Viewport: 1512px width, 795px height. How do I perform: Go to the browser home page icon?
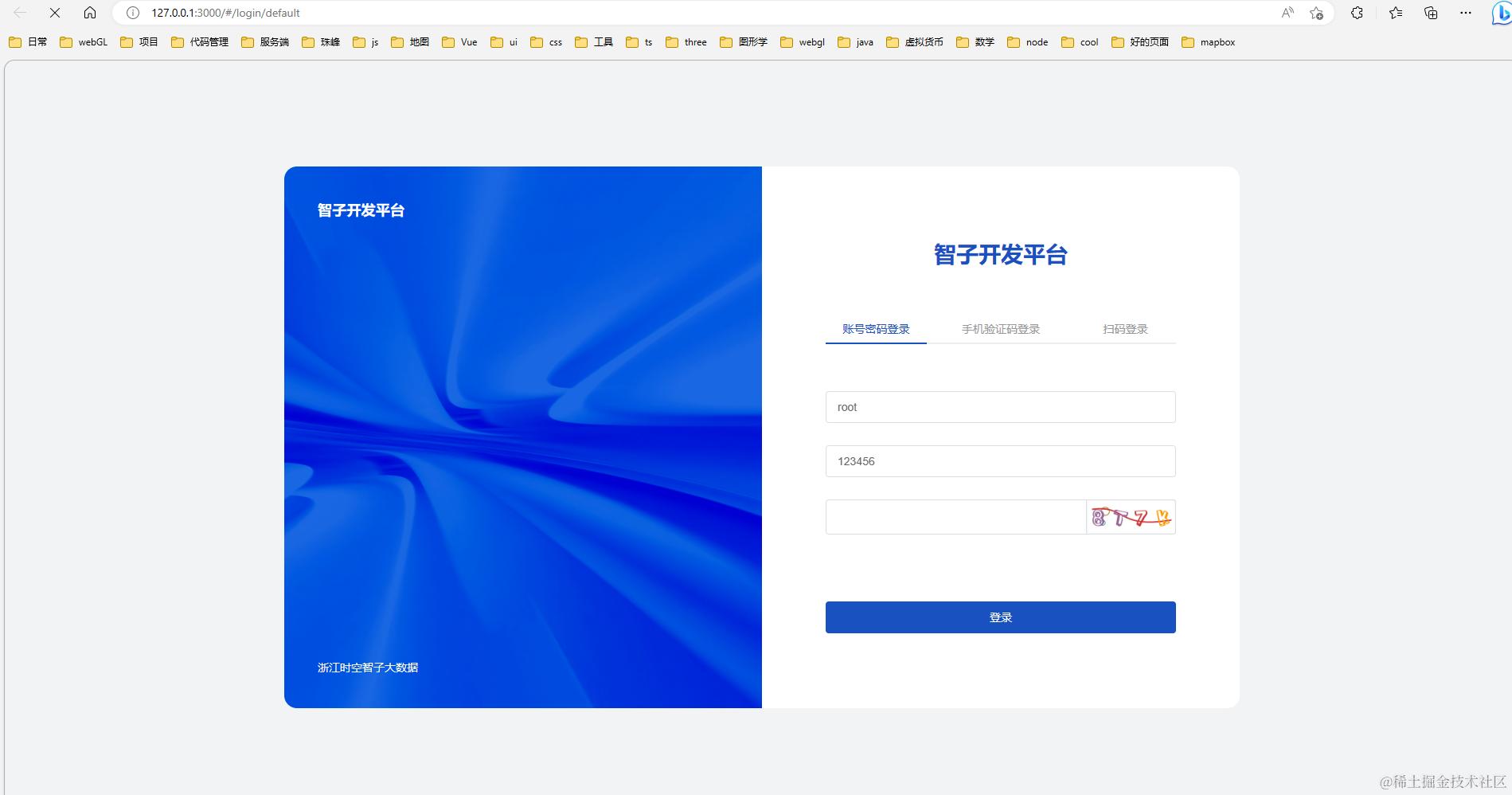tap(90, 13)
